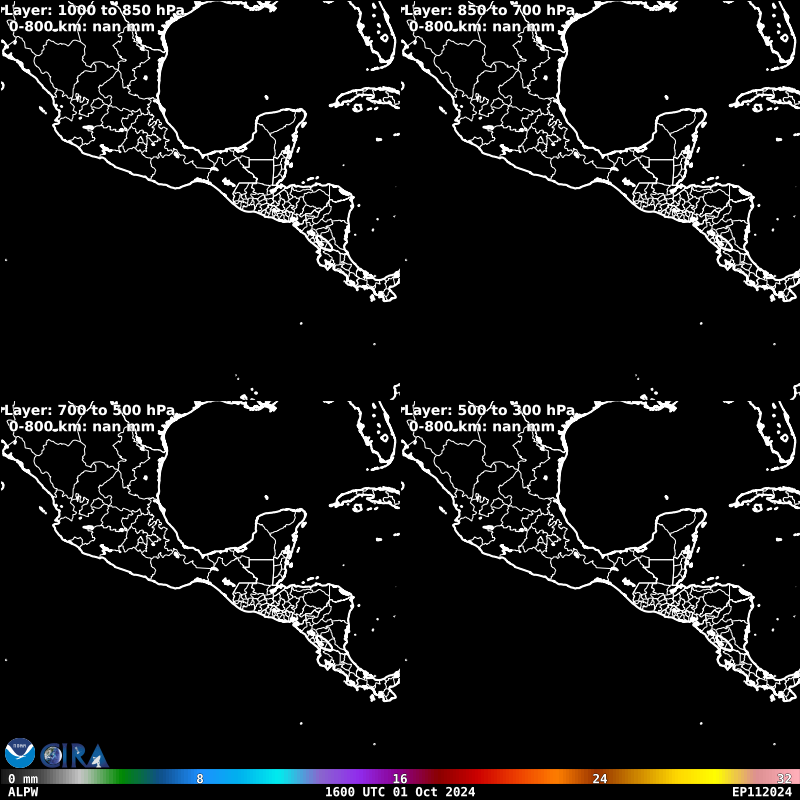Viewport: 800px width, 800px height.
Task: Select the 'Layer: 500 to 300 hPa' title
Action: point(489,410)
